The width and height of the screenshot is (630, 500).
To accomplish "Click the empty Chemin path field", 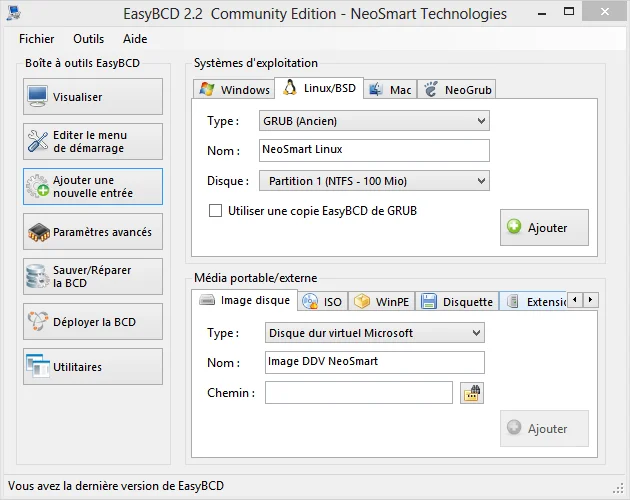I will coord(359,393).
